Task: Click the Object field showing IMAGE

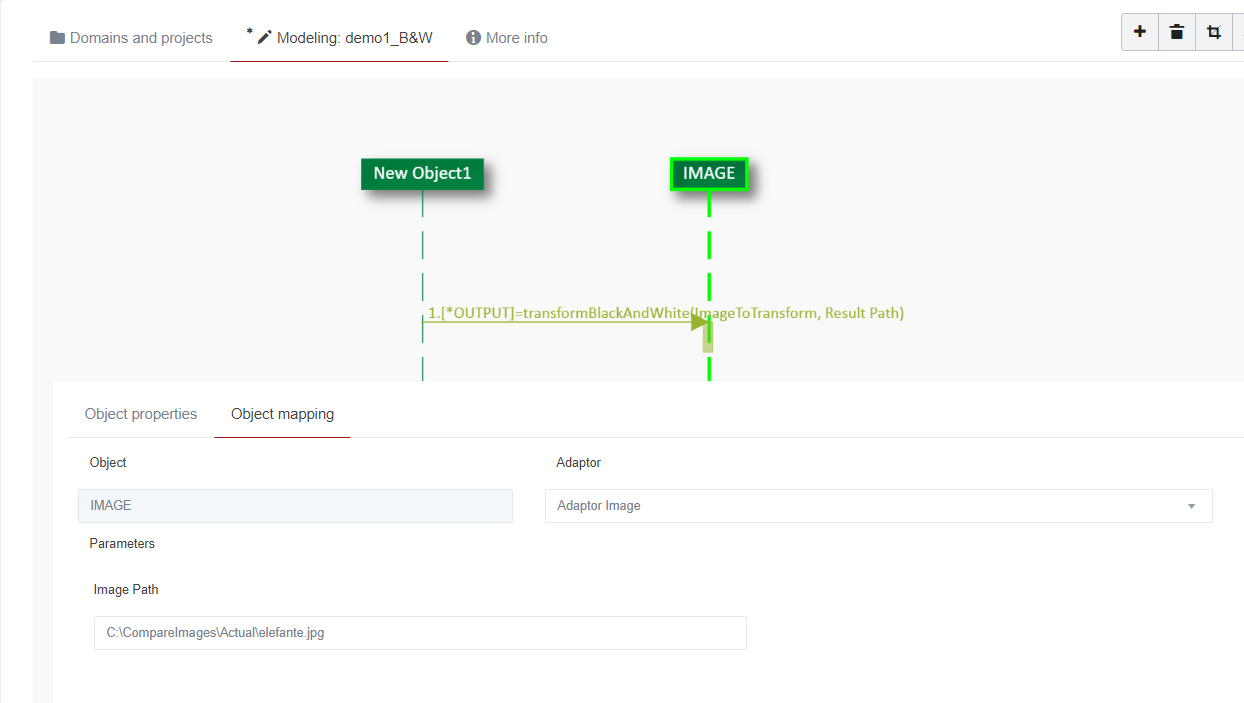Action: [x=295, y=506]
